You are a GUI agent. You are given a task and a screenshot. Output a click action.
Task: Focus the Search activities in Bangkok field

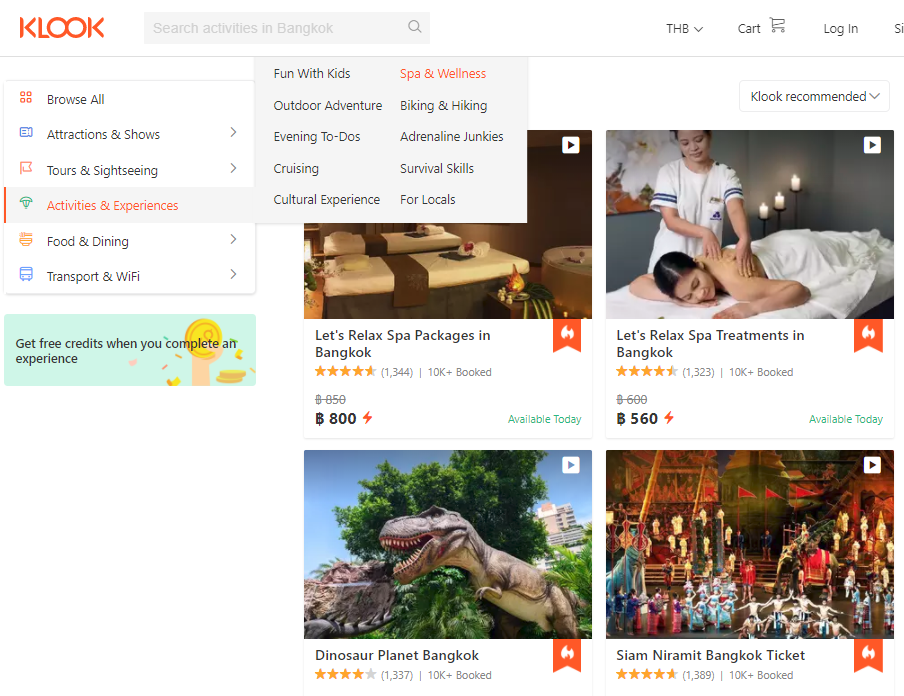point(287,28)
